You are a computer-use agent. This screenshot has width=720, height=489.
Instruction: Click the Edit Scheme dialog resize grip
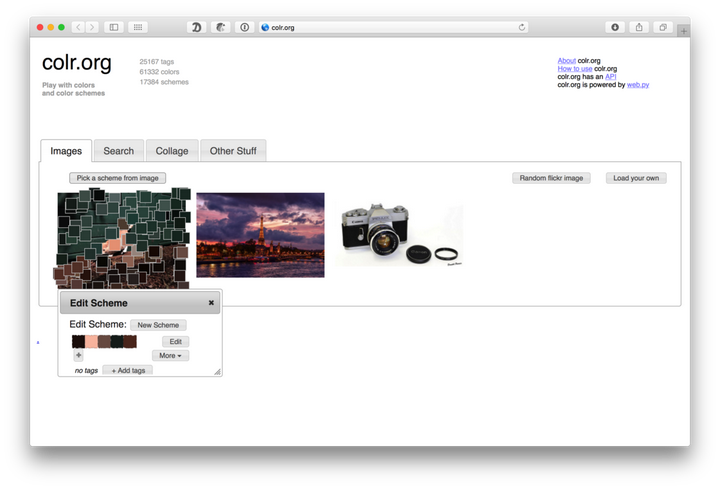pos(217,371)
